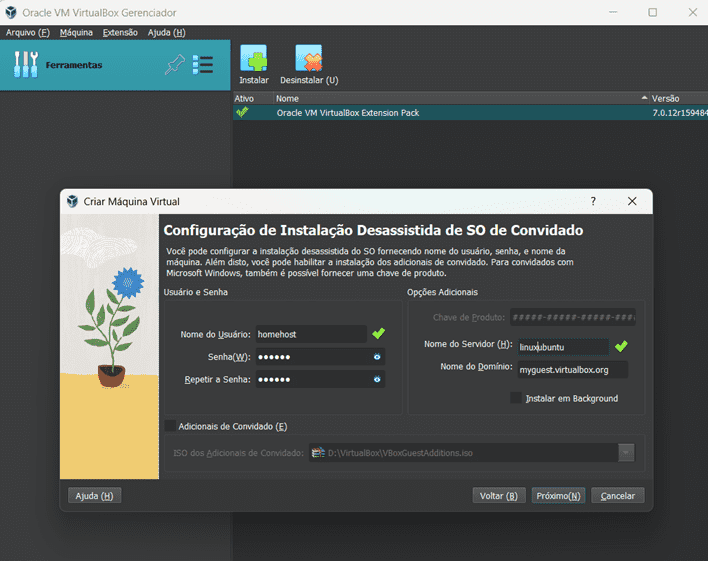Show password in Repetir a Senha field
Screen dimensions: 708x561
click(377, 379)
